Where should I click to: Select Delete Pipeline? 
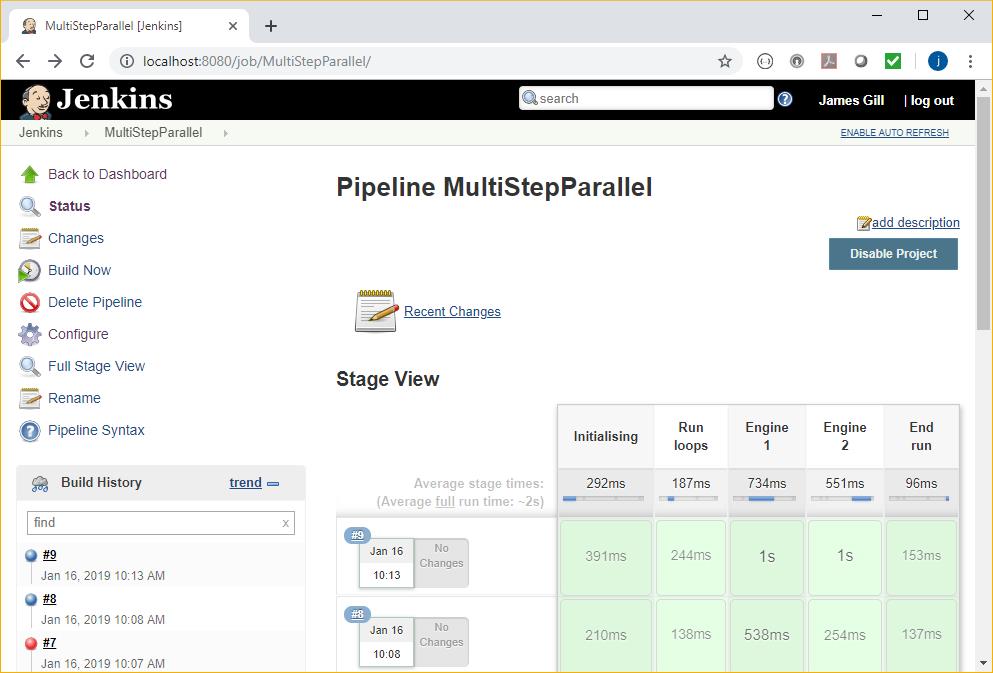pos(95,303)
